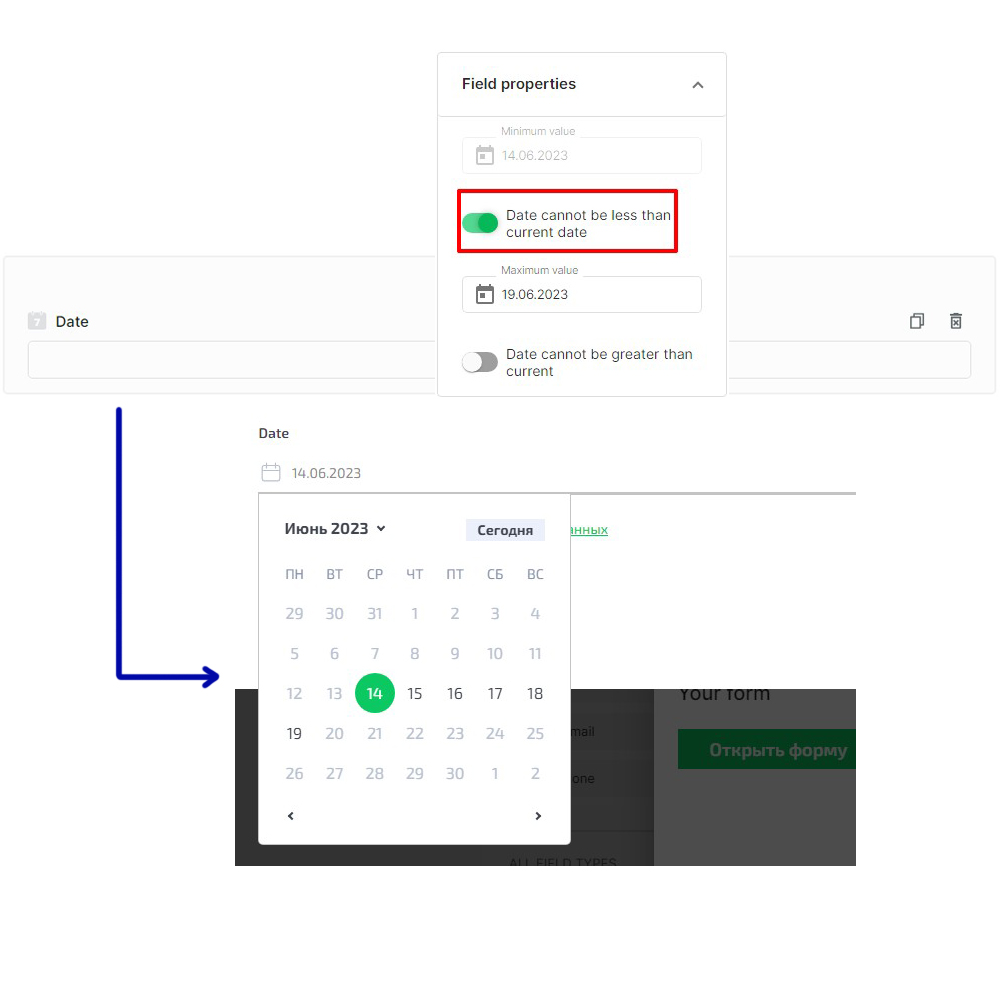Click the Field properties header title

(x=518, y=84)
